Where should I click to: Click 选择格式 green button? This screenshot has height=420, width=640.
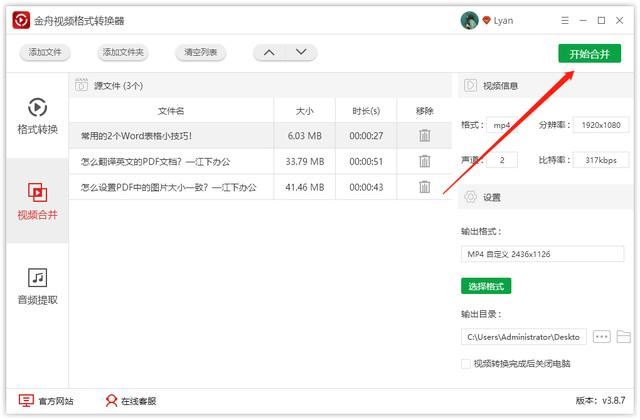(x=486, y=286)
